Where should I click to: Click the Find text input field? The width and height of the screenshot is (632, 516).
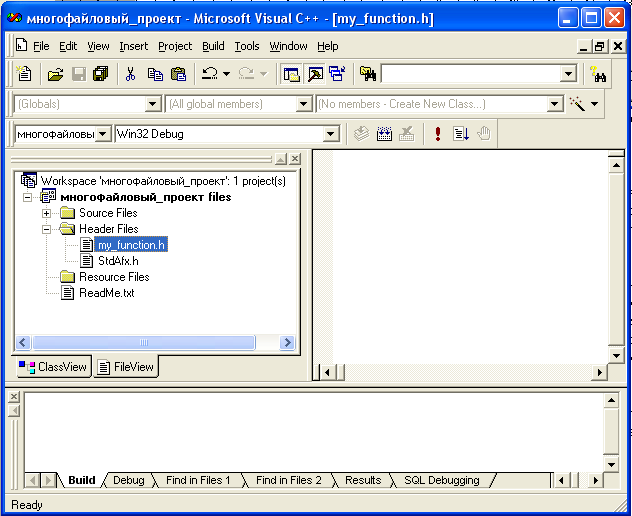(471, 74)
